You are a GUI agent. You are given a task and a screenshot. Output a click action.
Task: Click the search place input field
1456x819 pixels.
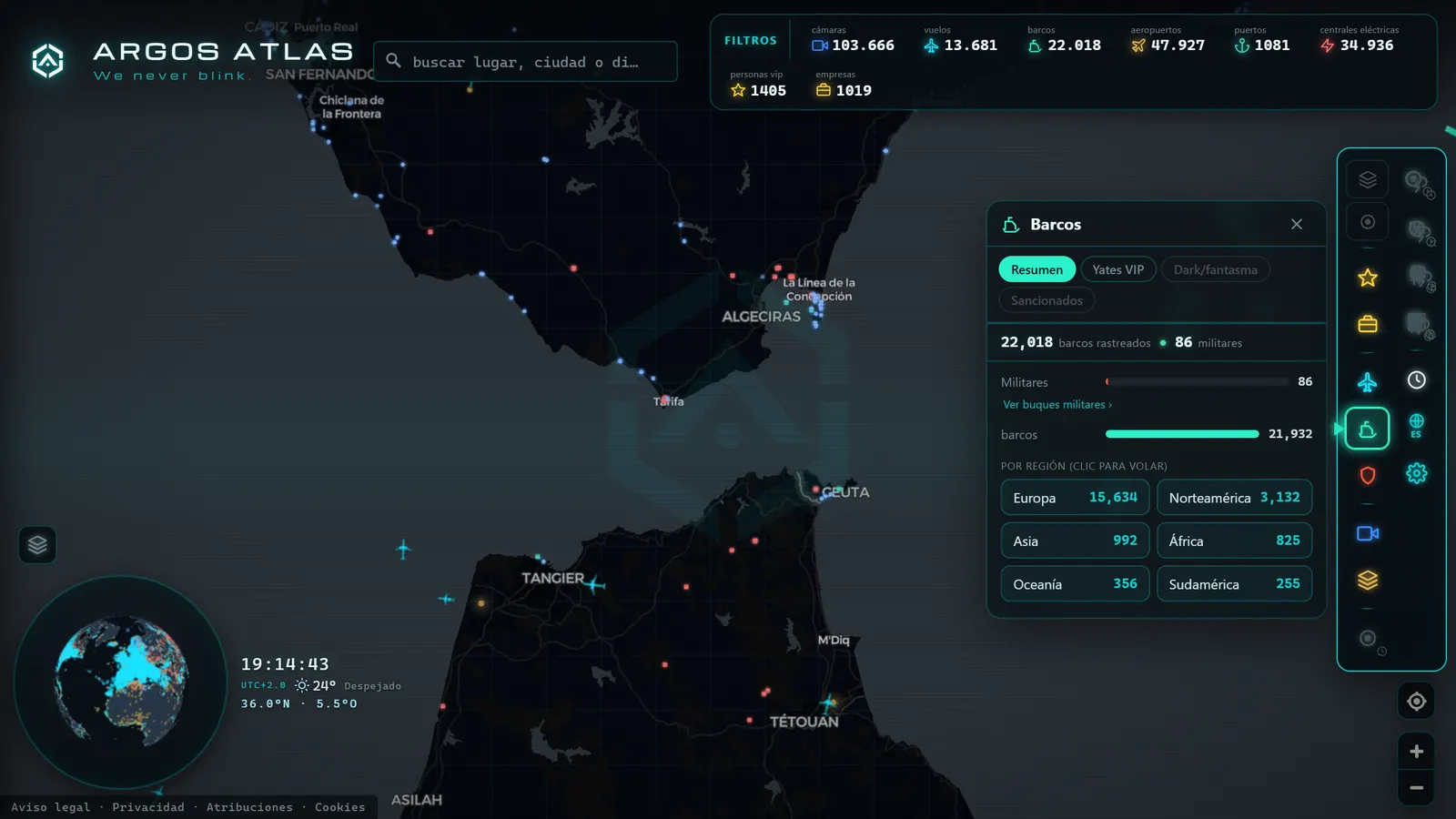click(525, 61)
